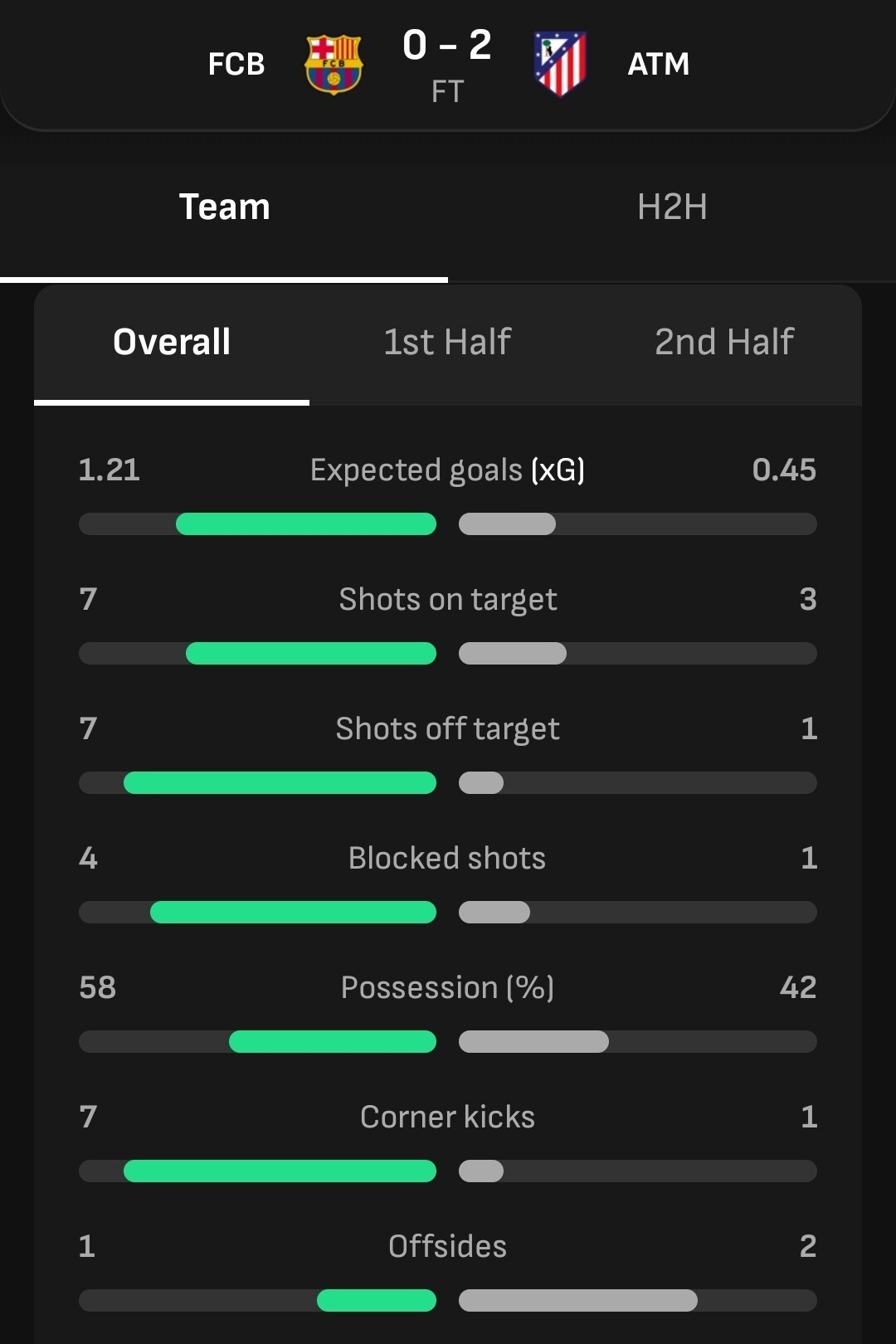Tap the Shots off target label
Viewport: 896px width, 1344px height.
[447, 729]
